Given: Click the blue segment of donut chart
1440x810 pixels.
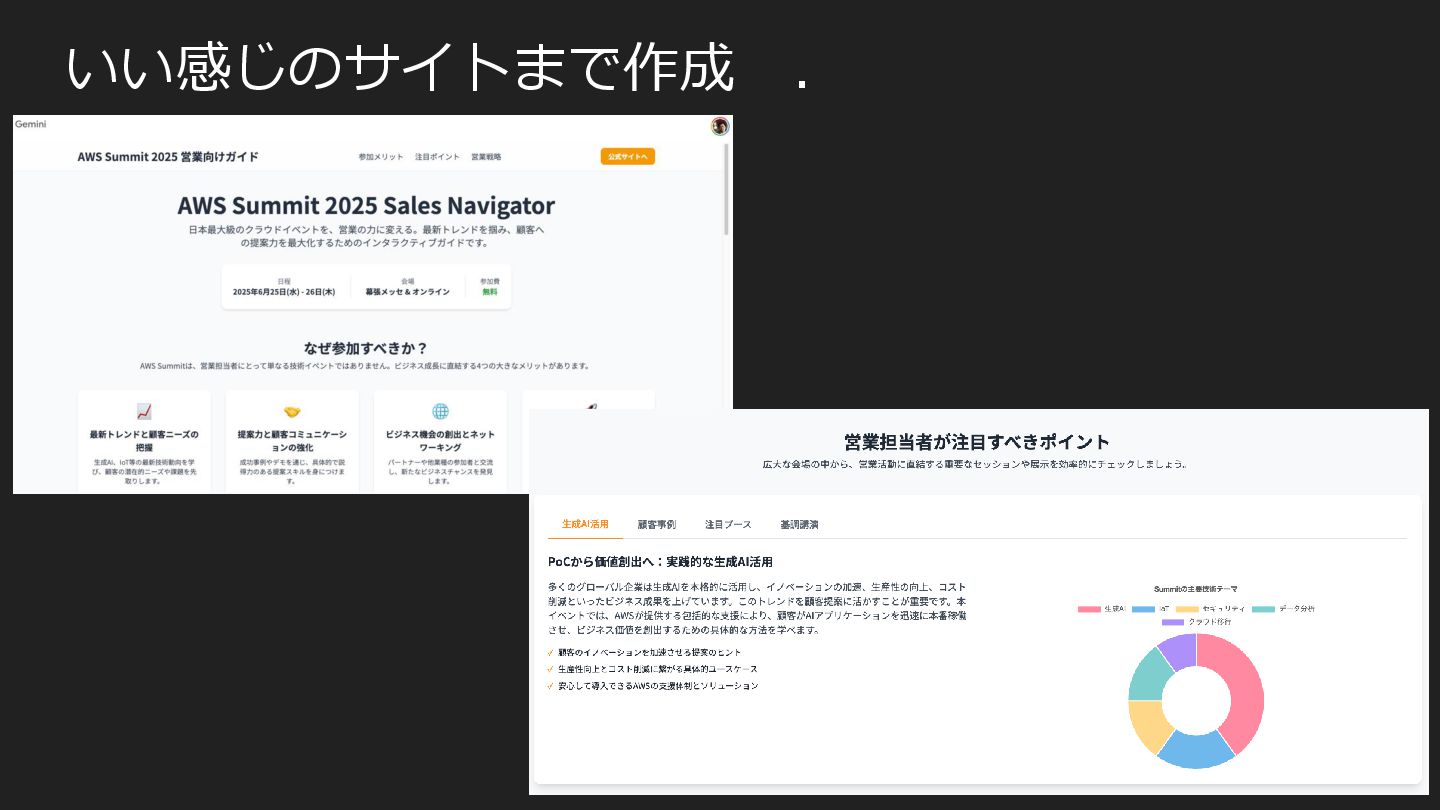Looking at the screenshot, I should click(1196, 750).
